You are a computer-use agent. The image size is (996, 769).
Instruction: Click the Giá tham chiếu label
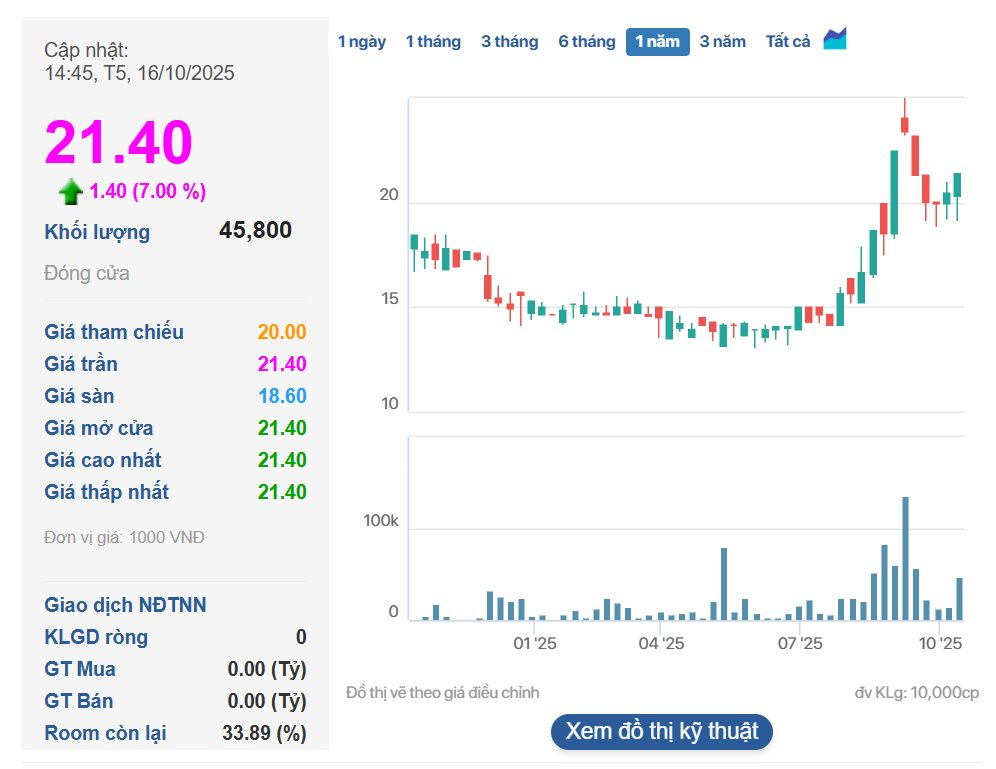[114, 332]
